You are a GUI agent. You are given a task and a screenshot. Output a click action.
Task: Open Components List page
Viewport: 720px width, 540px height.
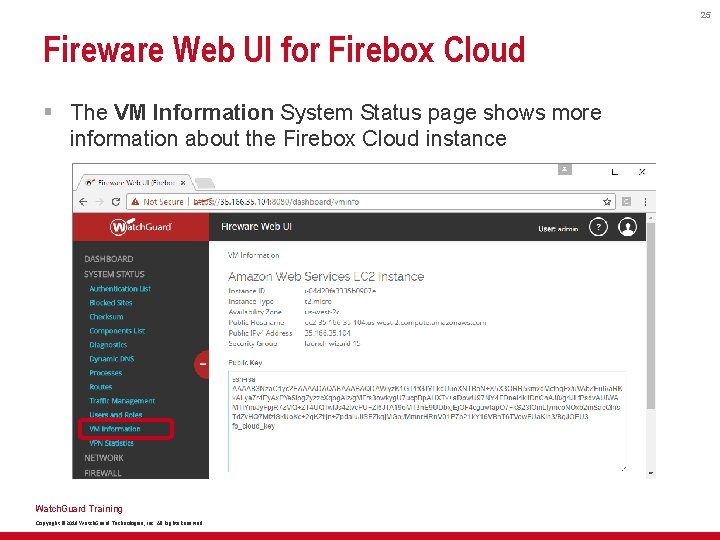[x=117, y=331]
